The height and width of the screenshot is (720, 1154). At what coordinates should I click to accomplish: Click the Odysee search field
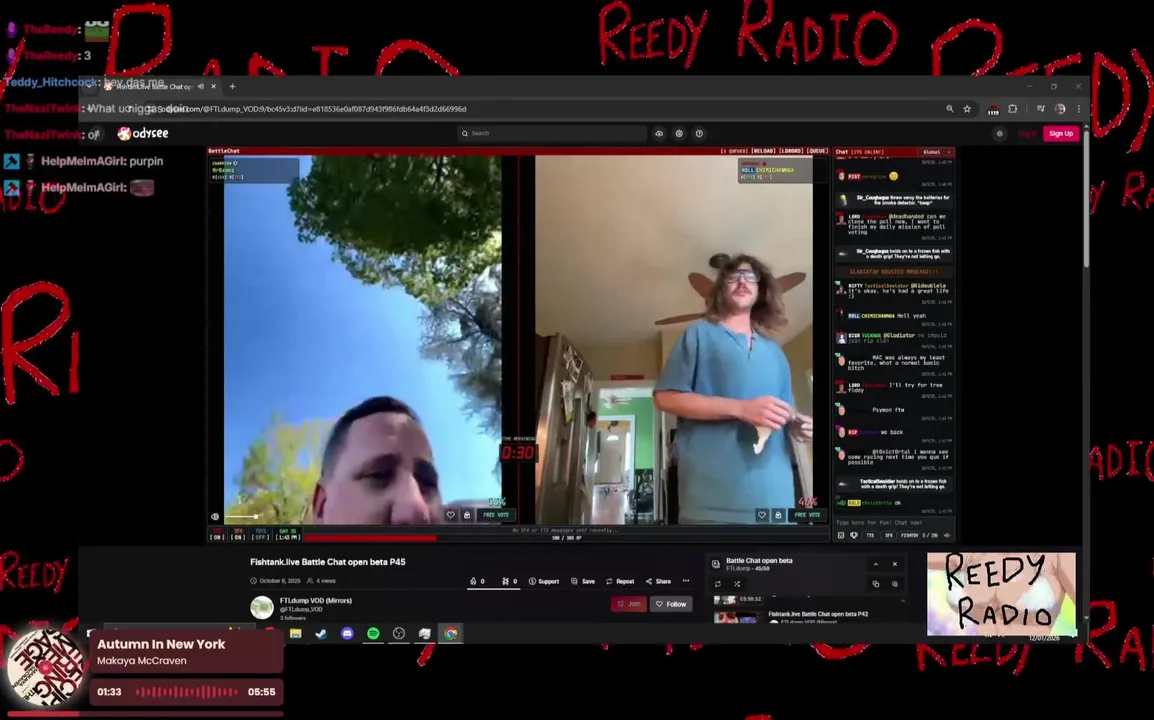(552, 133)
